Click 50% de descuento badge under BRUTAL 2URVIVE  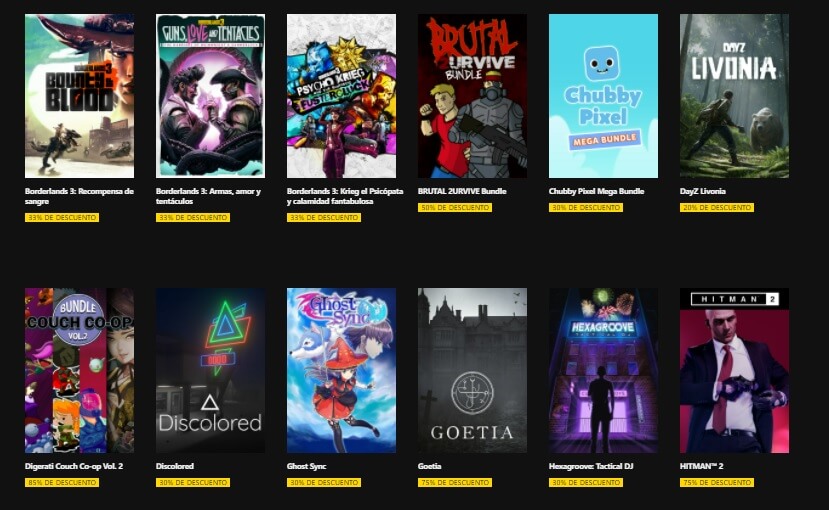coord(455,208)
